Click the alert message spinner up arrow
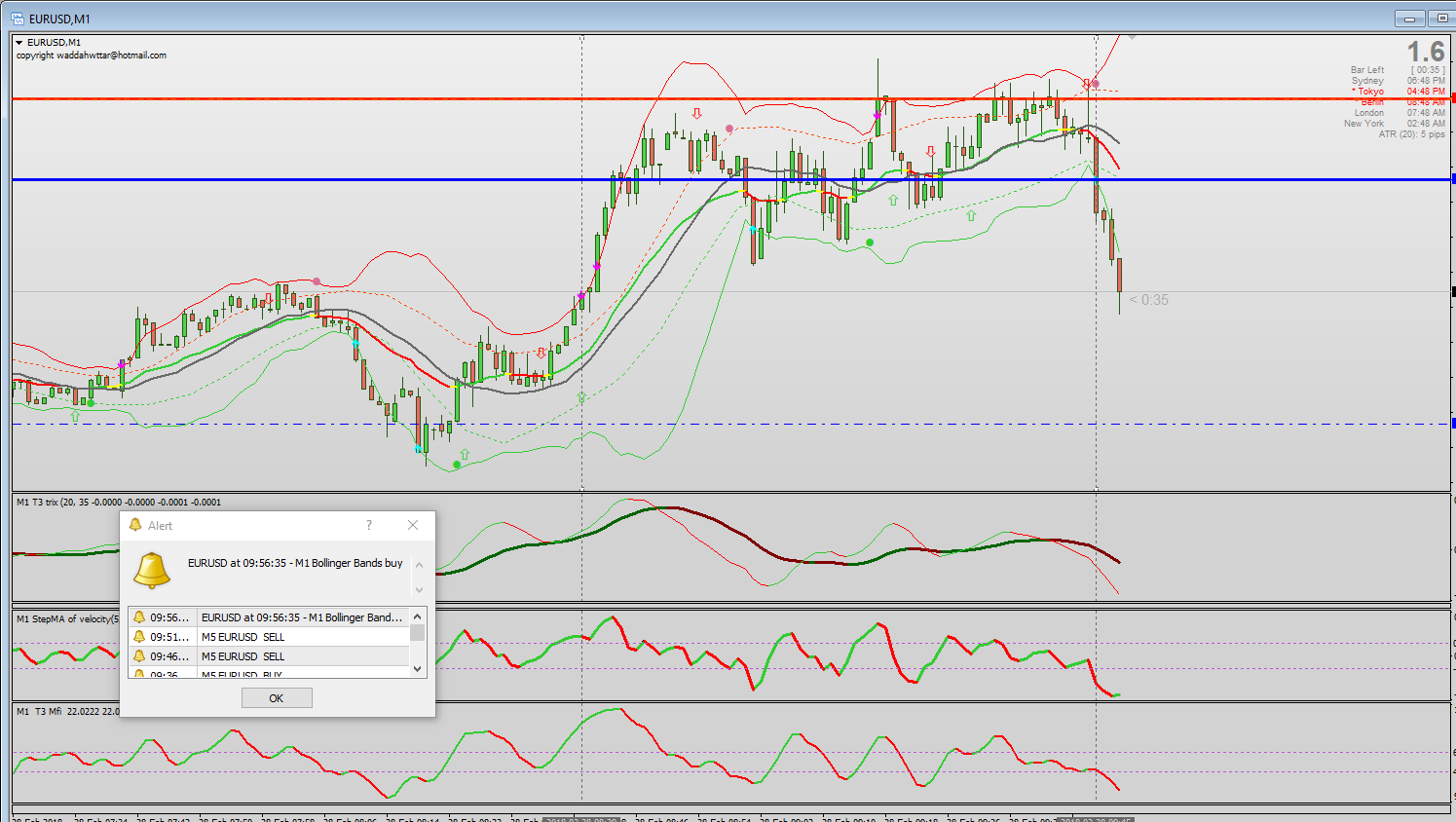The width and height of the screenshot is (1456, 822). click(420, 565)
